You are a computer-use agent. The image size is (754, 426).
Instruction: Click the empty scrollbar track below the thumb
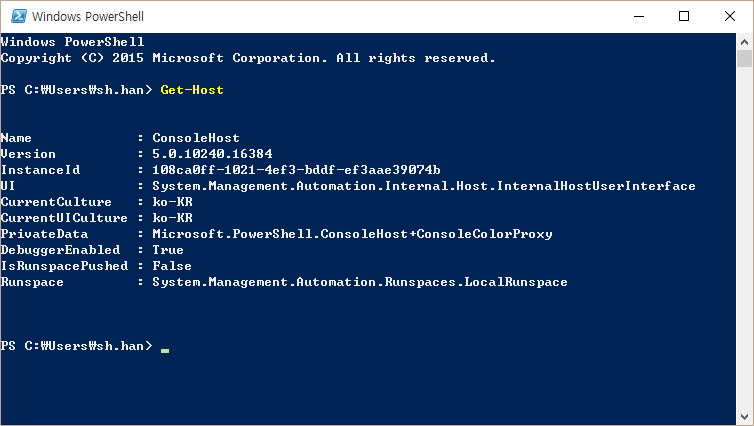(x=744, y=238)
